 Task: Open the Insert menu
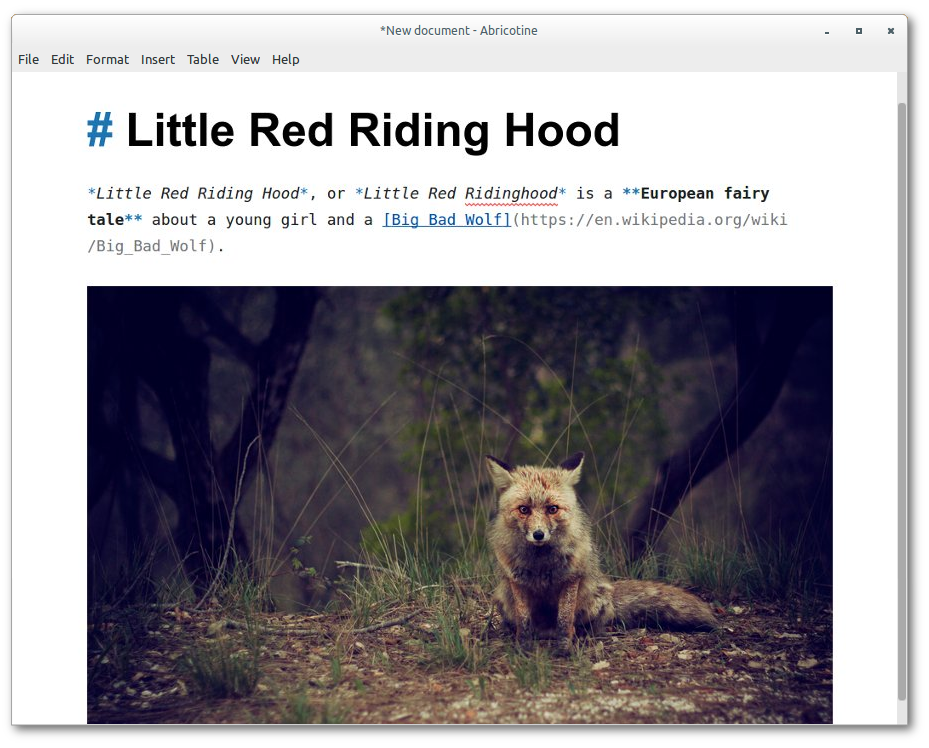158,60
